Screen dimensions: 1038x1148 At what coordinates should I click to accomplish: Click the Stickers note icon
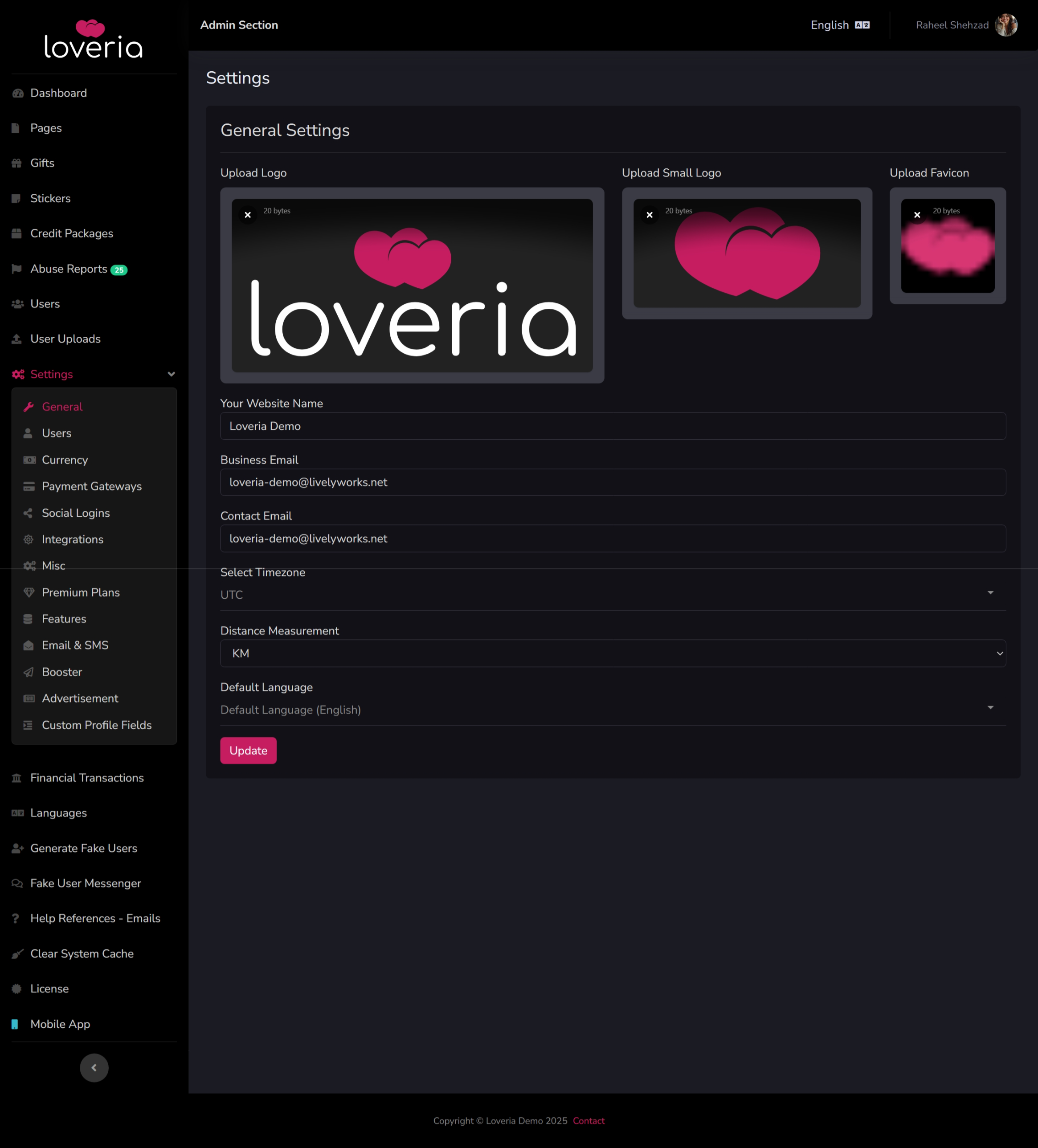(x=16, y=199)
